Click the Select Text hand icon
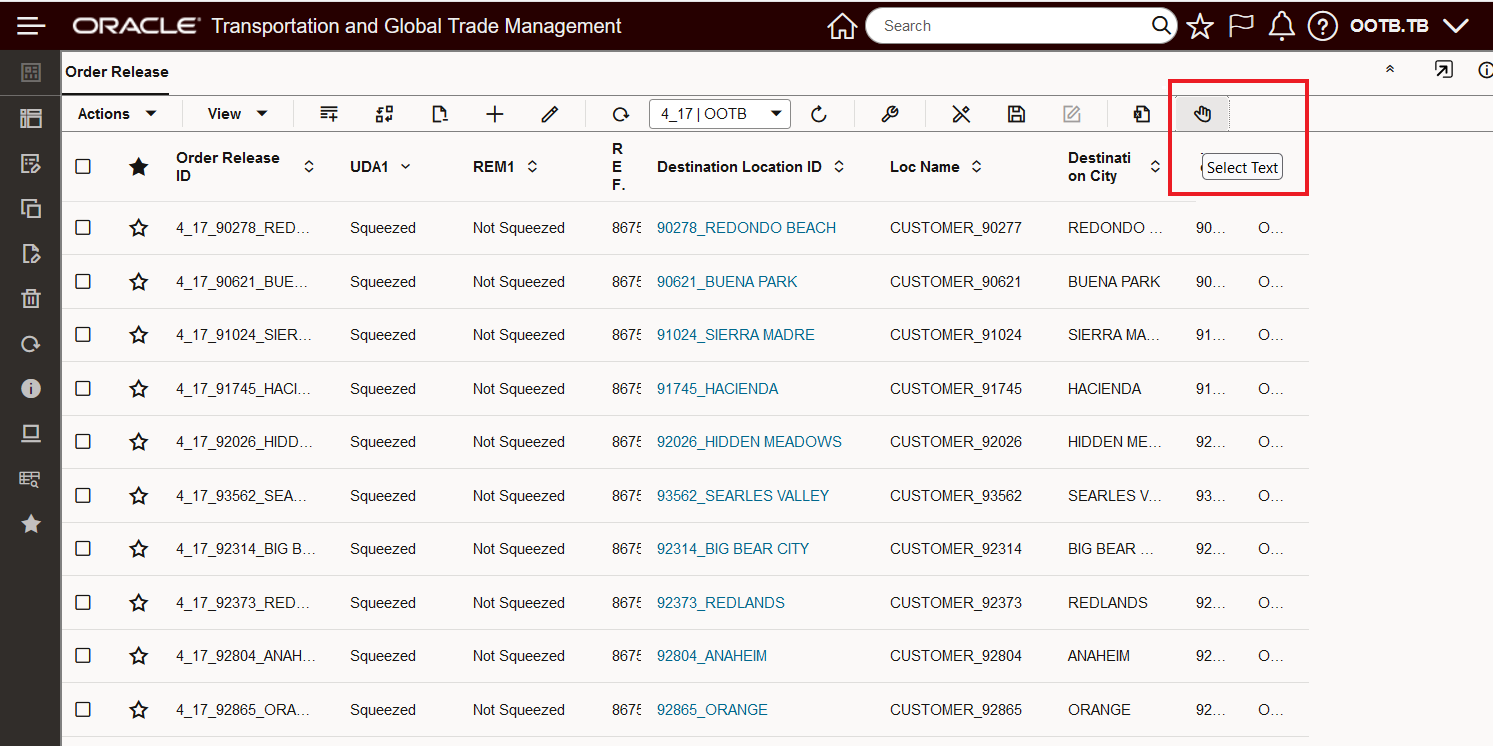Screen dimensions: 1493x746 [x=1202, y=114]
